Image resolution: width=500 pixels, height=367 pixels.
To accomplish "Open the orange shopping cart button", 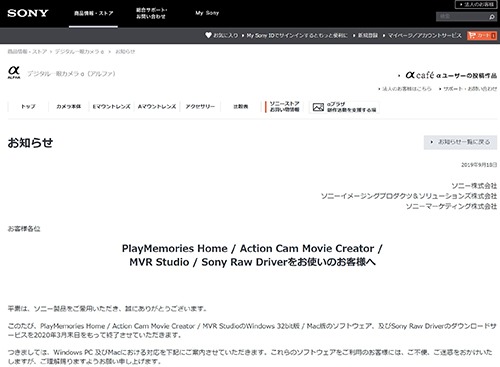I will [x=482, y=35].
